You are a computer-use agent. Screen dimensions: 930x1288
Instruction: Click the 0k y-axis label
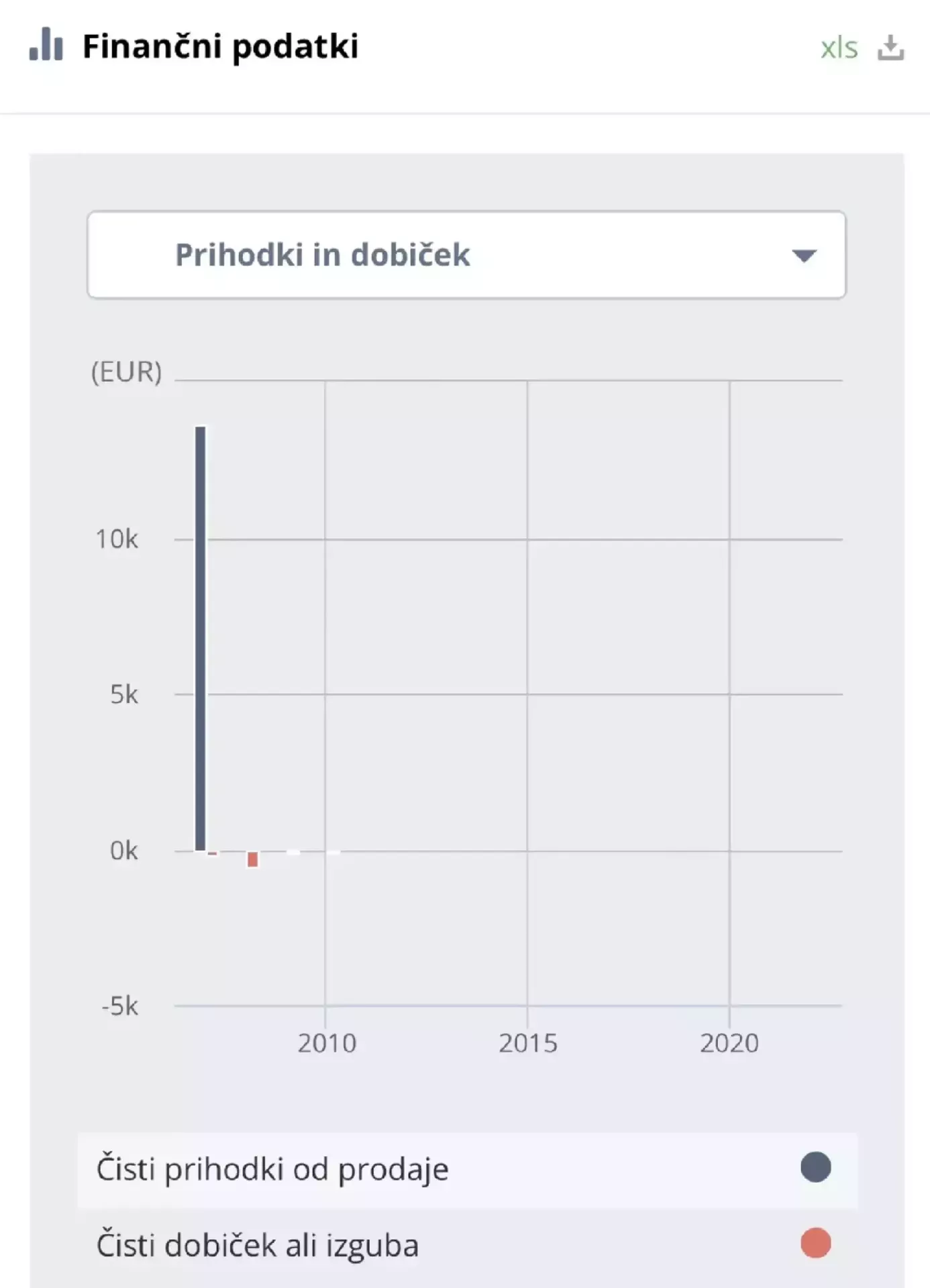click(124, 851)
